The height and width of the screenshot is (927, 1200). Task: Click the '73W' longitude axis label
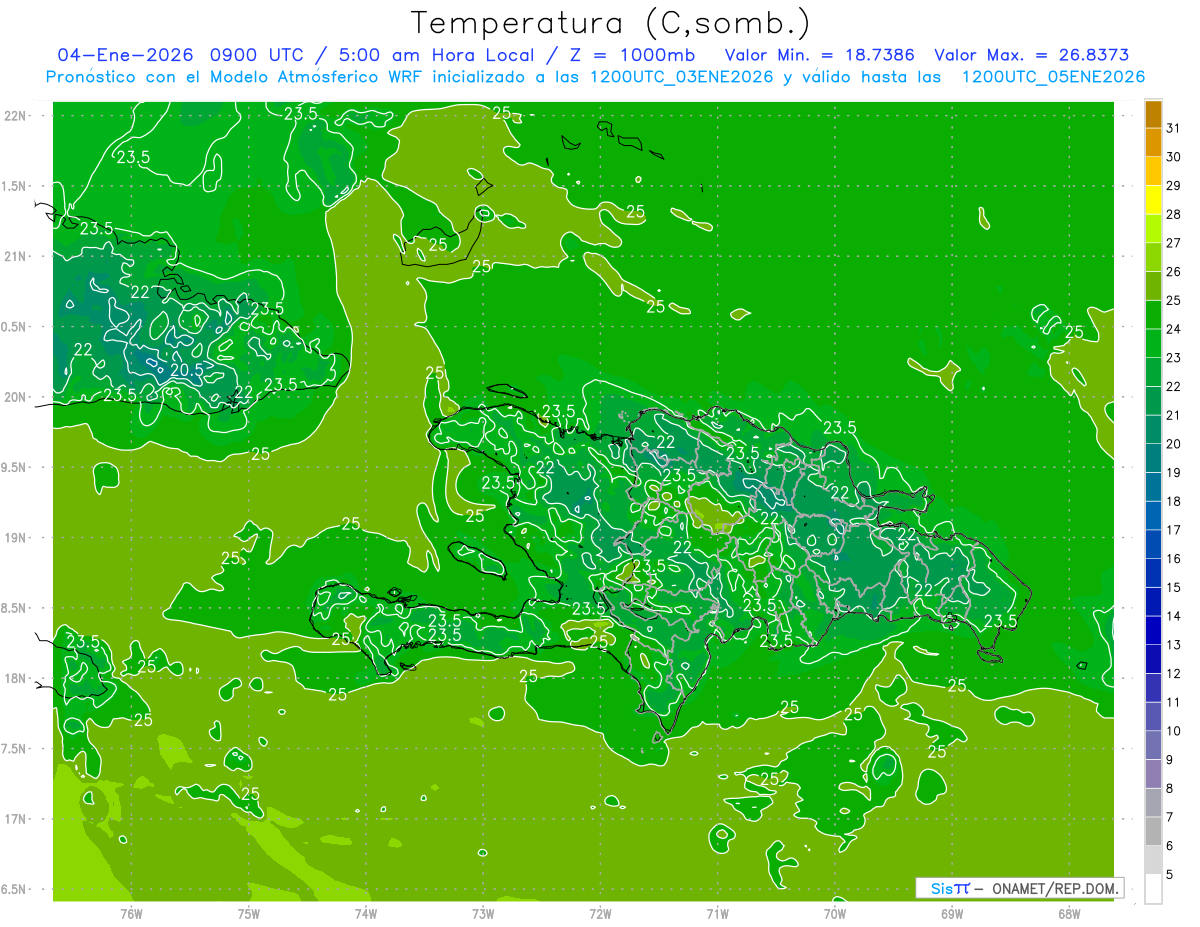point(483,913)
